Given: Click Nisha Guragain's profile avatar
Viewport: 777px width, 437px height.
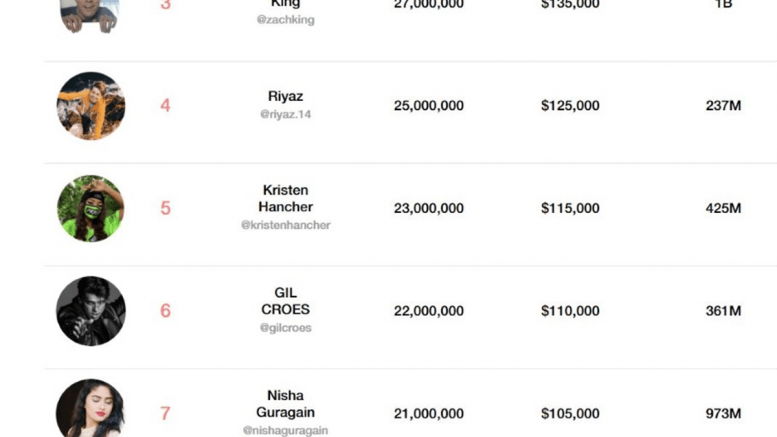Looking at the screenshot, I should click(x=91, y=409).
